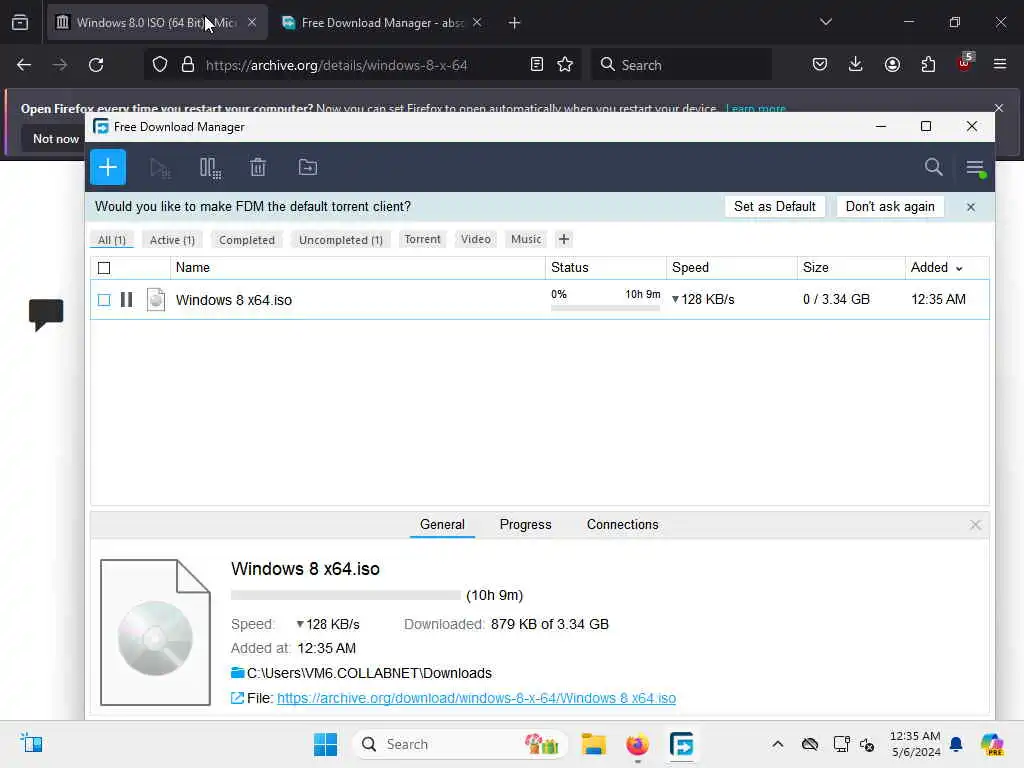Add a new filter tag with the plus
Screen dimensions: 1024x768
click(564, 239)
